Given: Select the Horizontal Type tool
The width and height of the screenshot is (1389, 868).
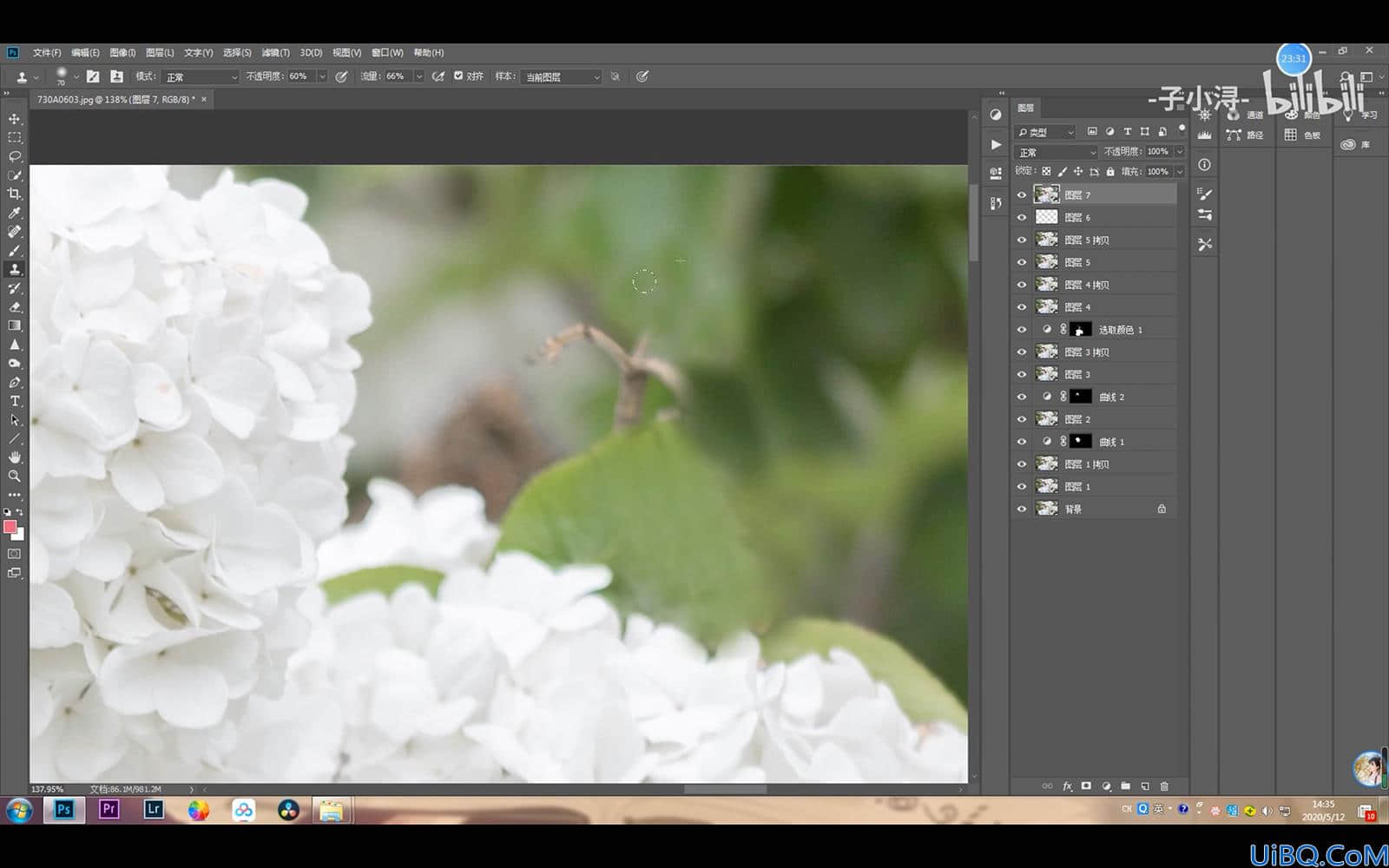Looking at the screenshot, I should [x=15, y=401].
